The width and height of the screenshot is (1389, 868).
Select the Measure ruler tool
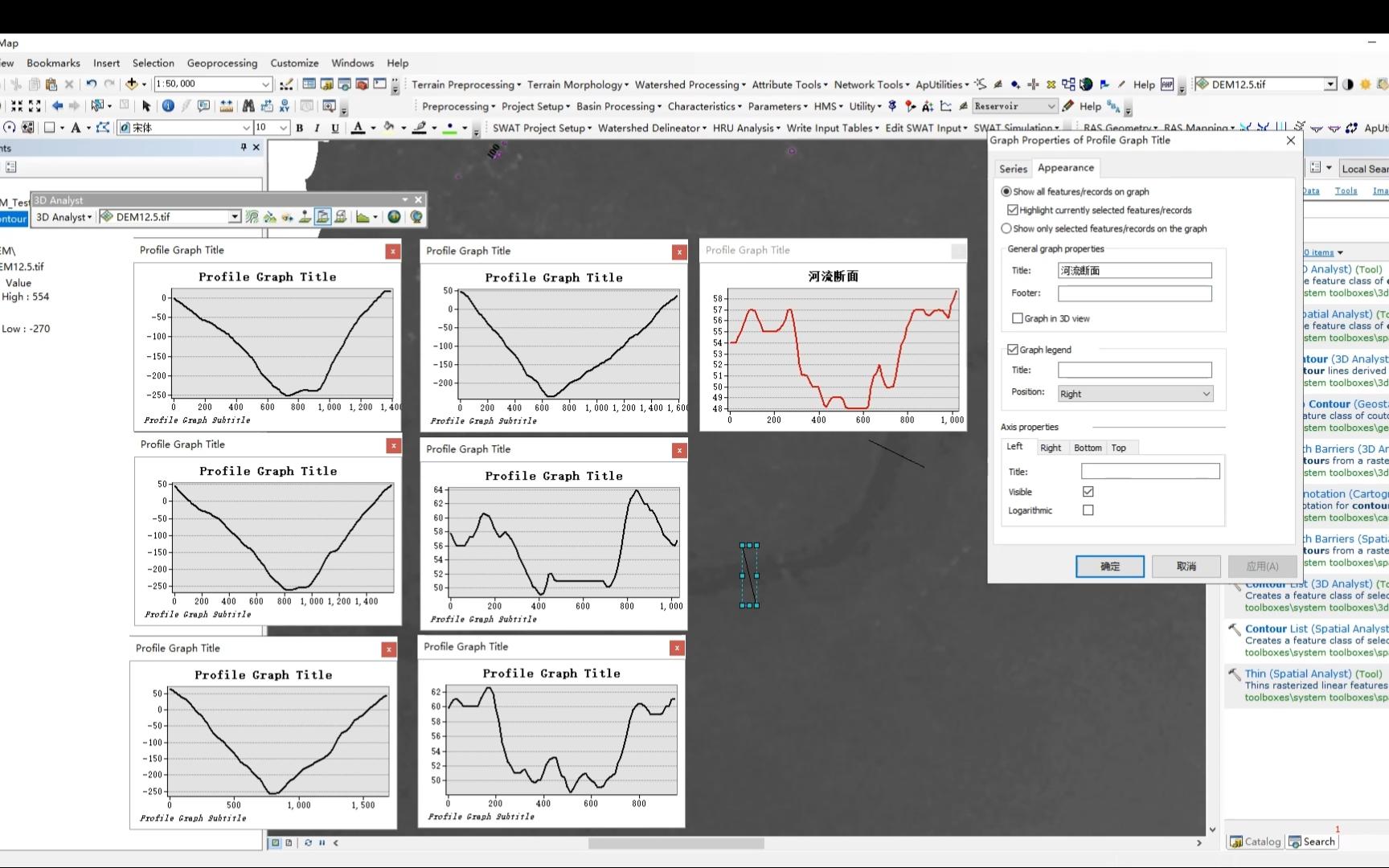[227, 105]
